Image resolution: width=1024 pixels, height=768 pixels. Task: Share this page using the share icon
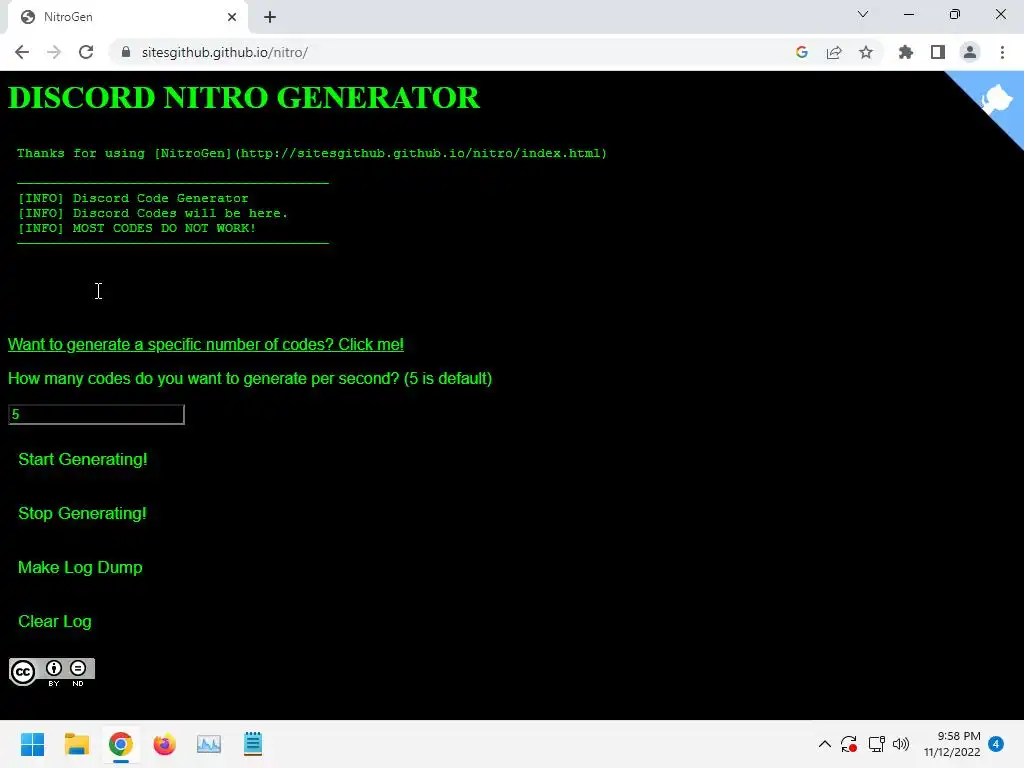coord(834,52)
